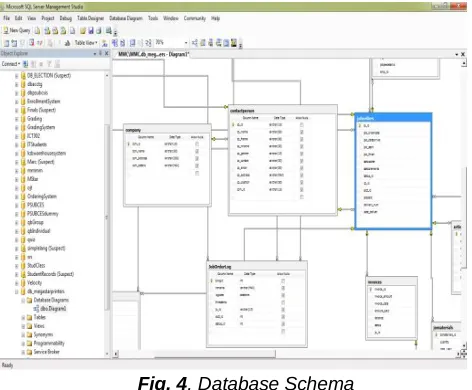Image resolution: width=472 pixels, height=390 pixels.
Task: Click the Add Table icon in the diagram toolbar
Action: [14, 43]
